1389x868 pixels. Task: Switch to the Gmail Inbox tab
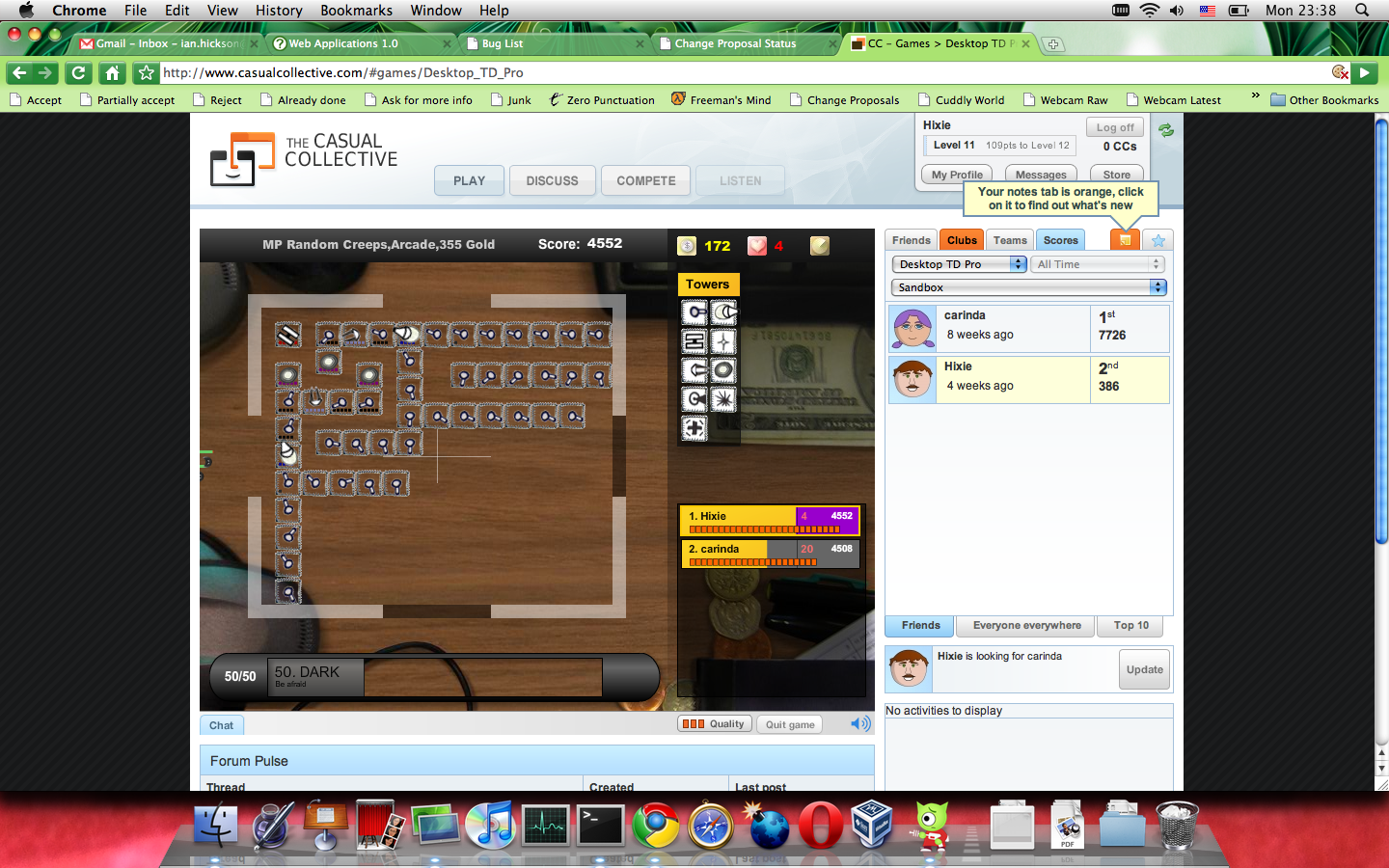click(168, 43)
